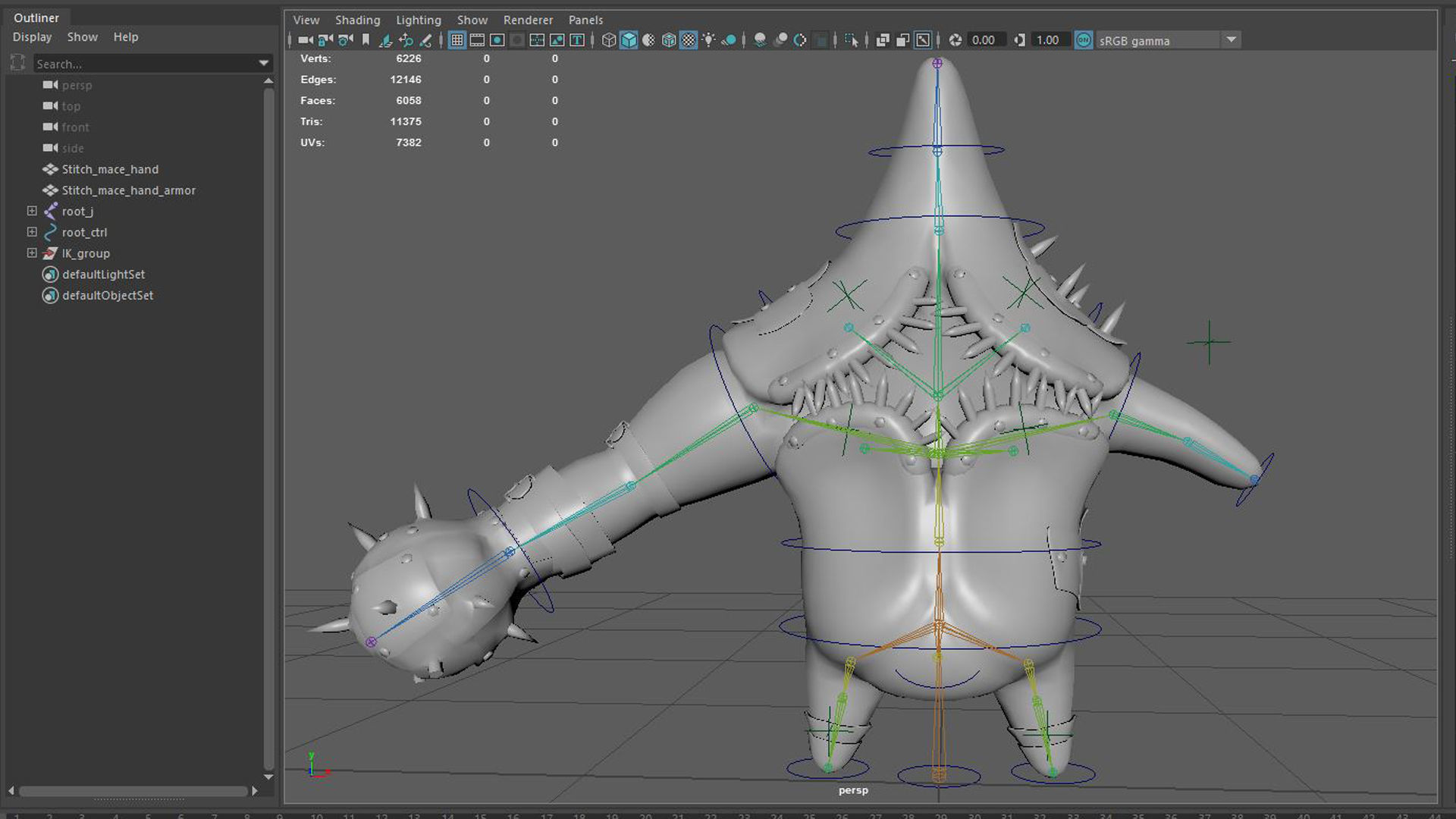Toggle Wireframe on Shaded display
Screen dimensions: 1456x819
pos(646,39)
